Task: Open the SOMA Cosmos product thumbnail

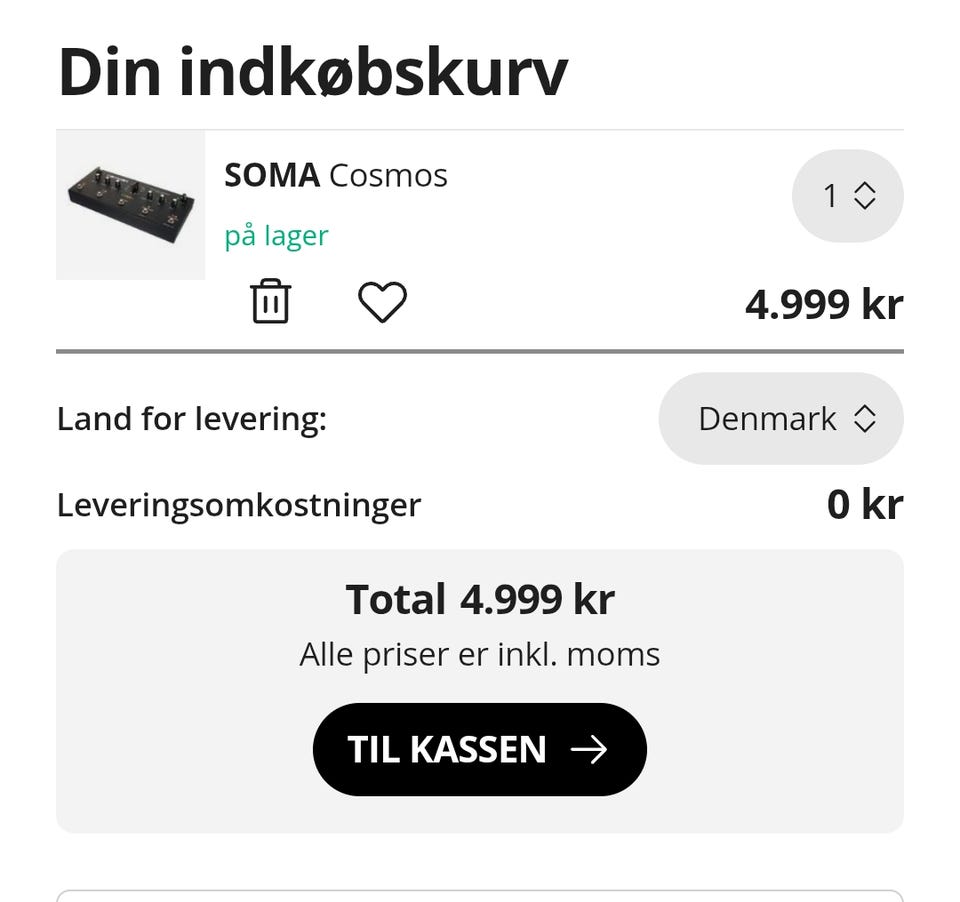Action: (130, 205)
